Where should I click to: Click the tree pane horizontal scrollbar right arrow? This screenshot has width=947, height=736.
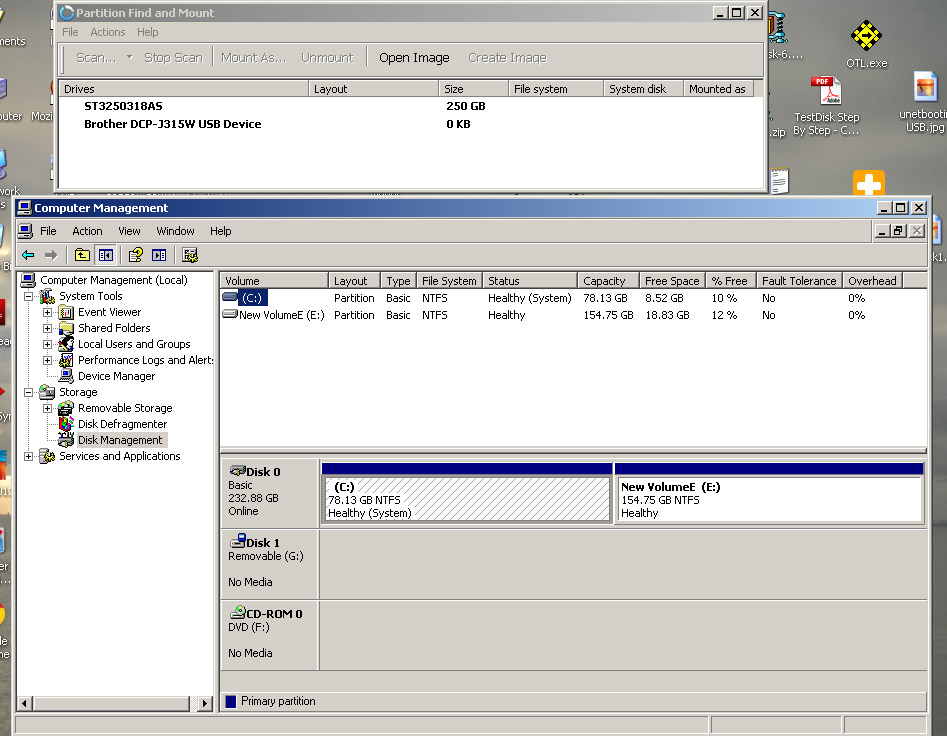(205, 703)
